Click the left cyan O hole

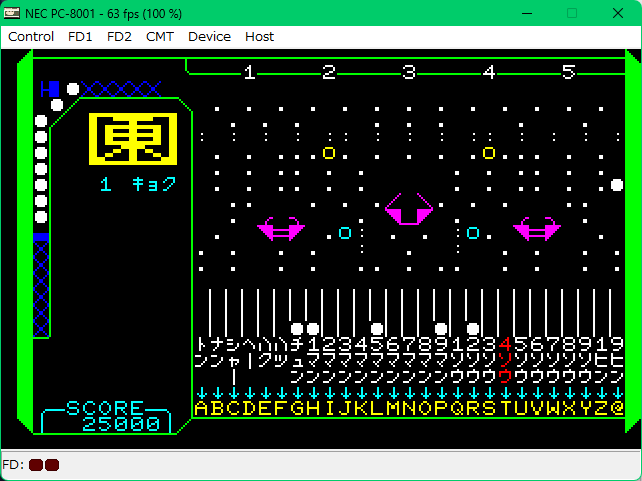[x=345, y=233]
